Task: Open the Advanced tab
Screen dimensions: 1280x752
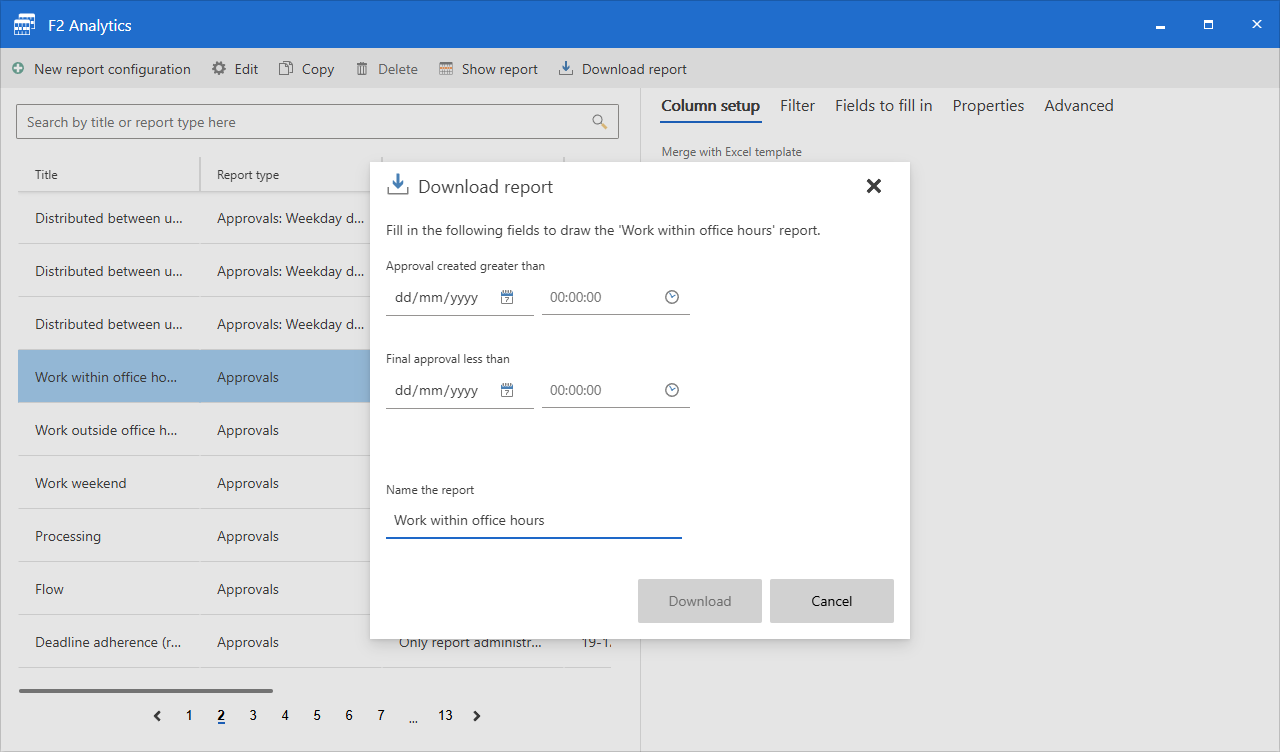Action: [x=1079, y=106]
